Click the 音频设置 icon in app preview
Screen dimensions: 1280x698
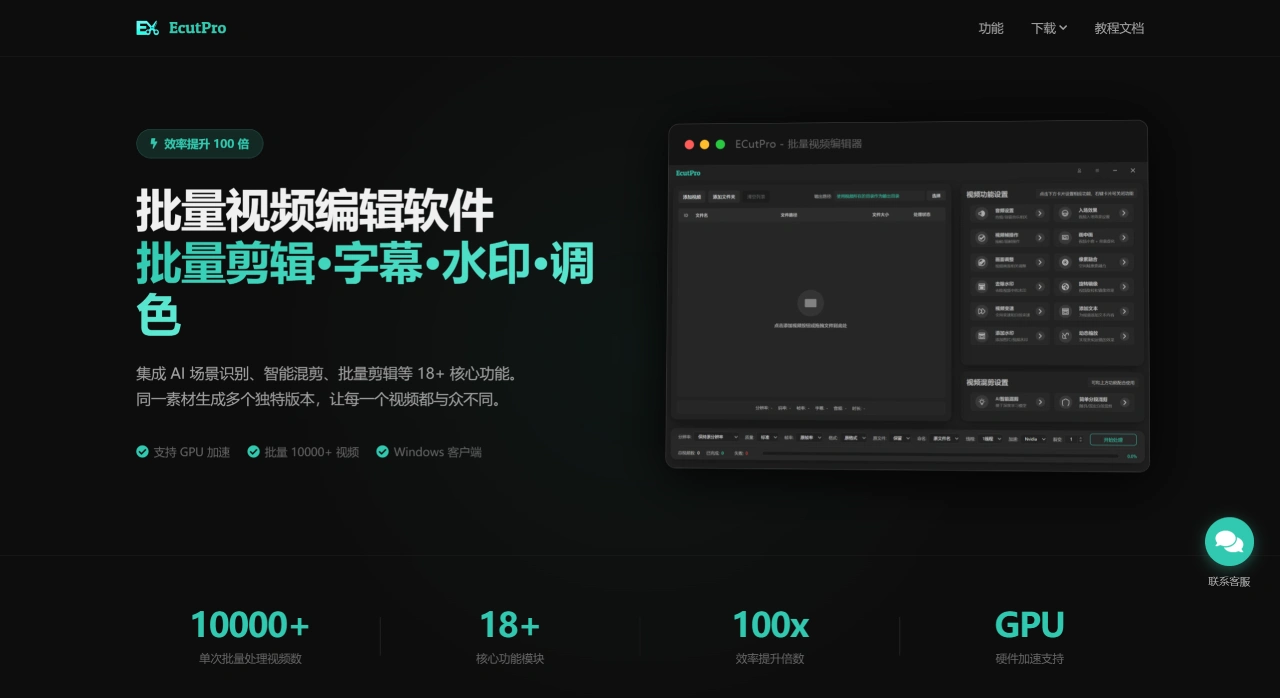(981, 213)
